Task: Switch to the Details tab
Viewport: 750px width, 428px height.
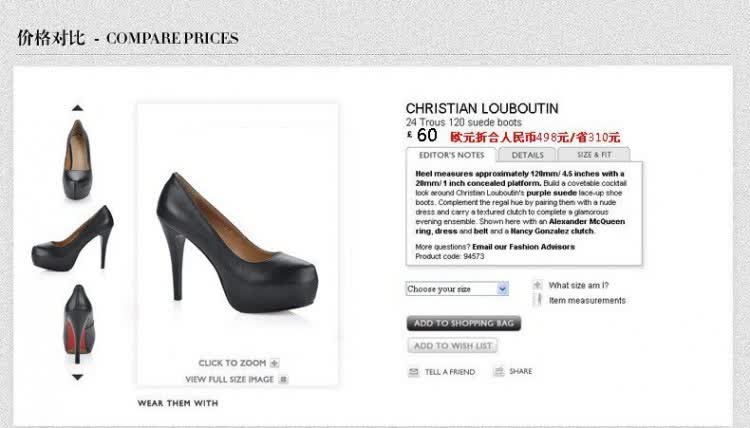Action: point(527,155)
